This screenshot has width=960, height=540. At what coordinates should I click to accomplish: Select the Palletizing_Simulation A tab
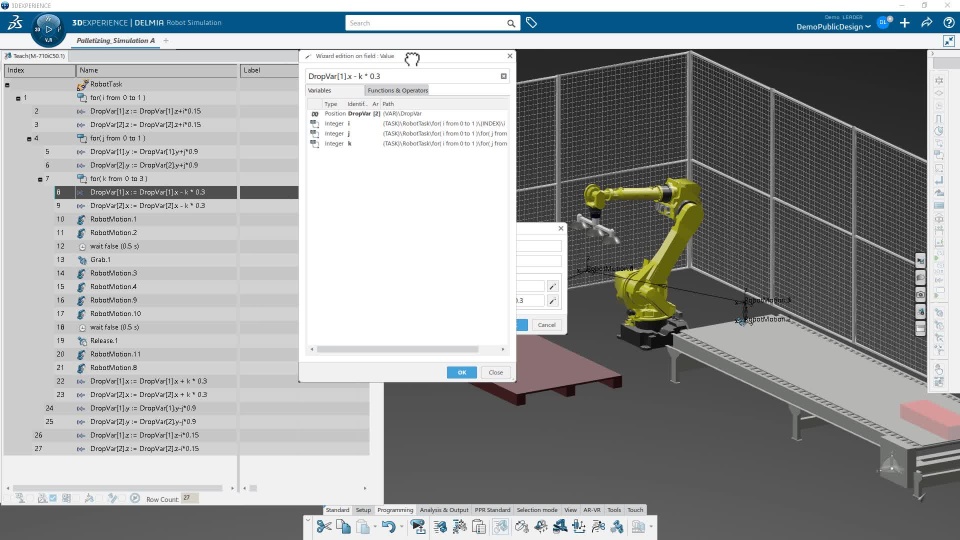point(115,40)
